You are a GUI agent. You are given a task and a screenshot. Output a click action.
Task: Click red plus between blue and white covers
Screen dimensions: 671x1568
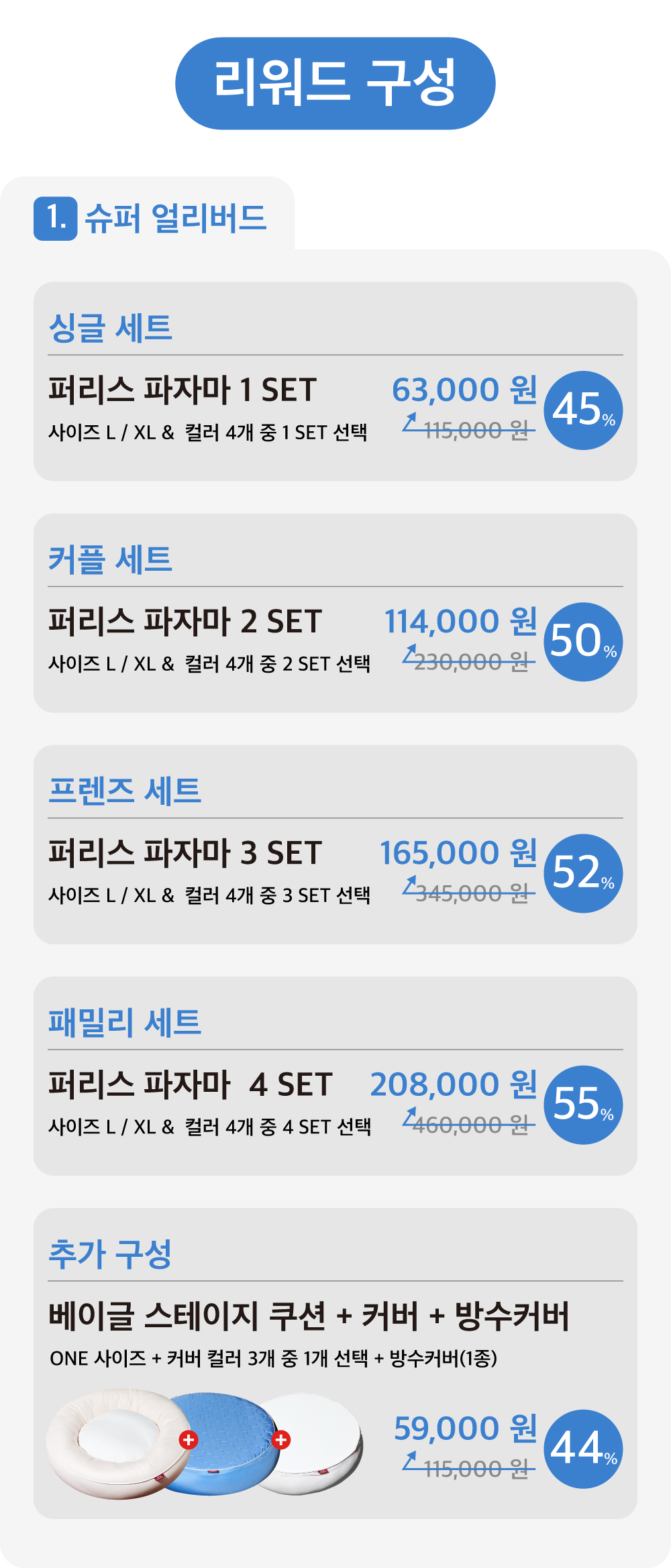coord(281,1439)
